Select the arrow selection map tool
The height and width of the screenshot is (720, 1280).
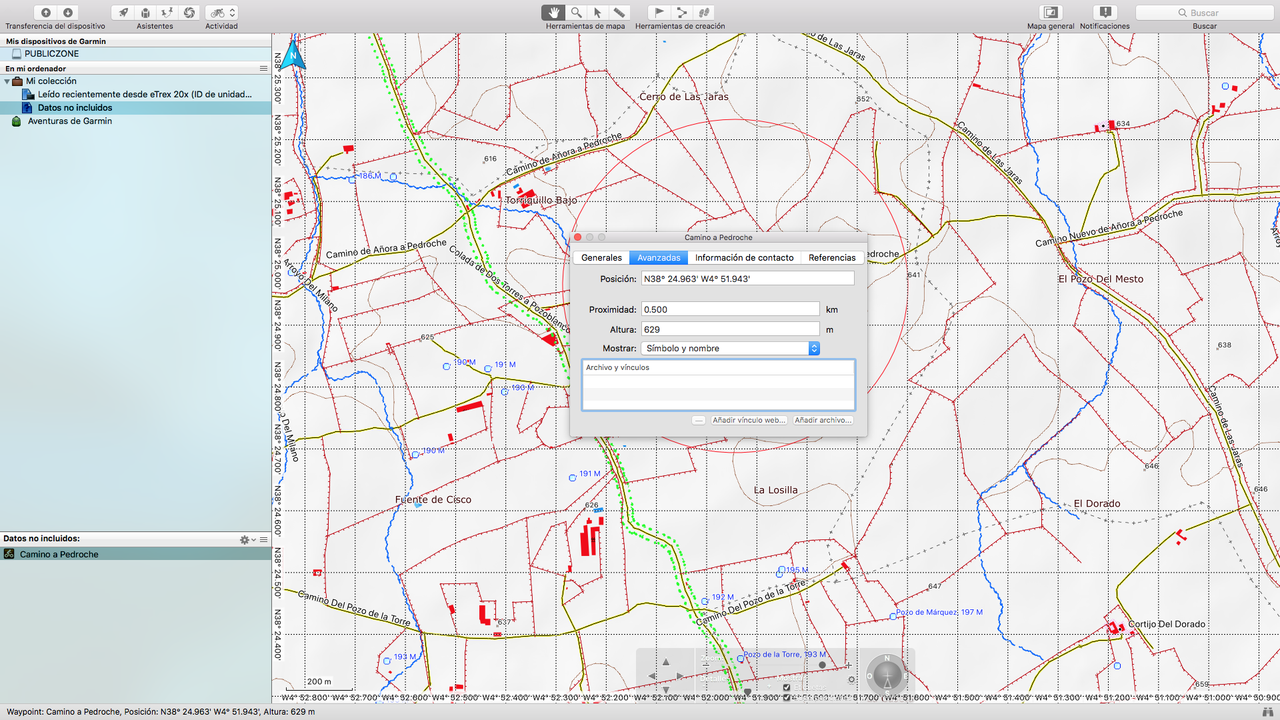(x=597, y=12)
